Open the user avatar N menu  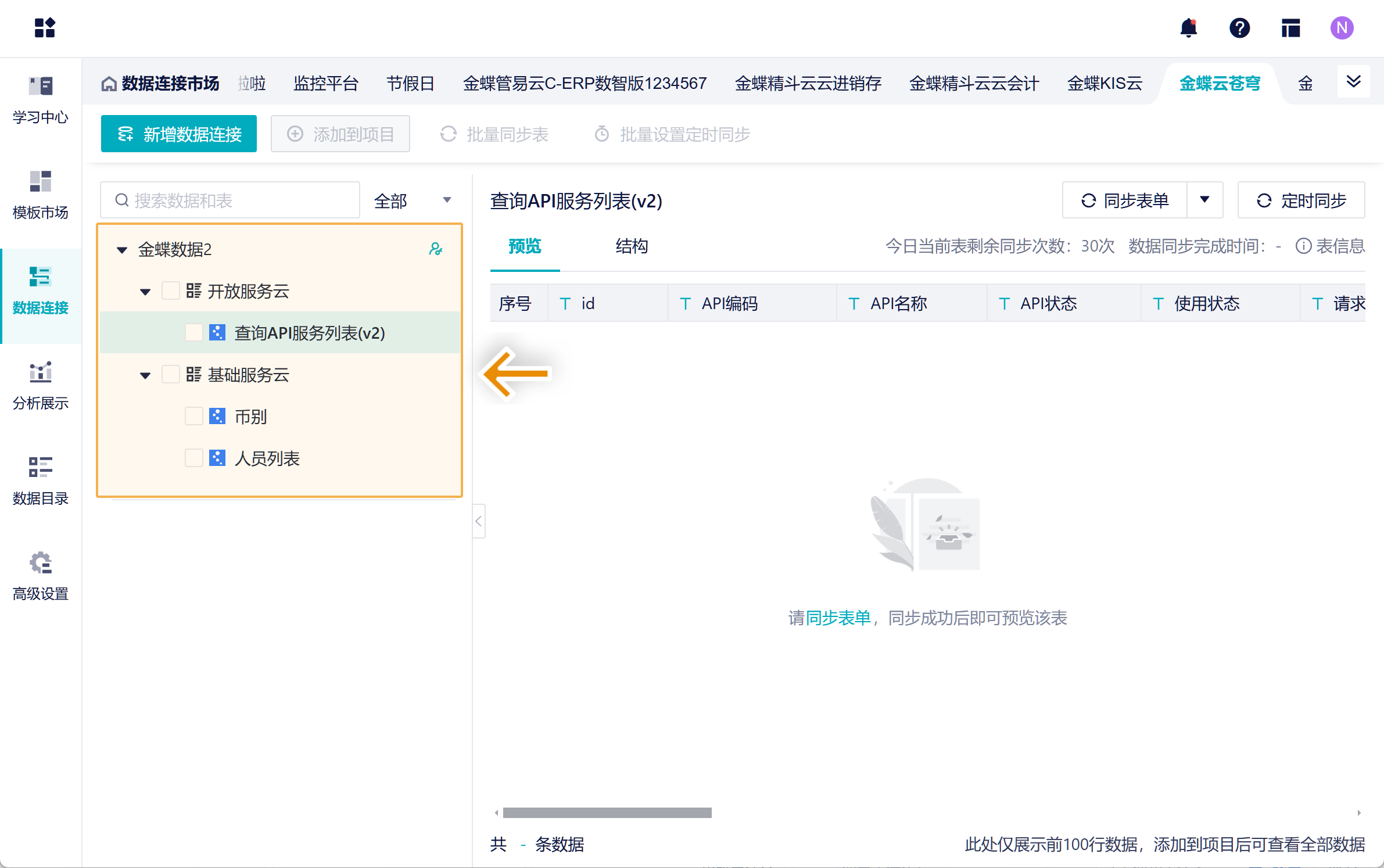pyautogui.click(x=1342, y=28)
